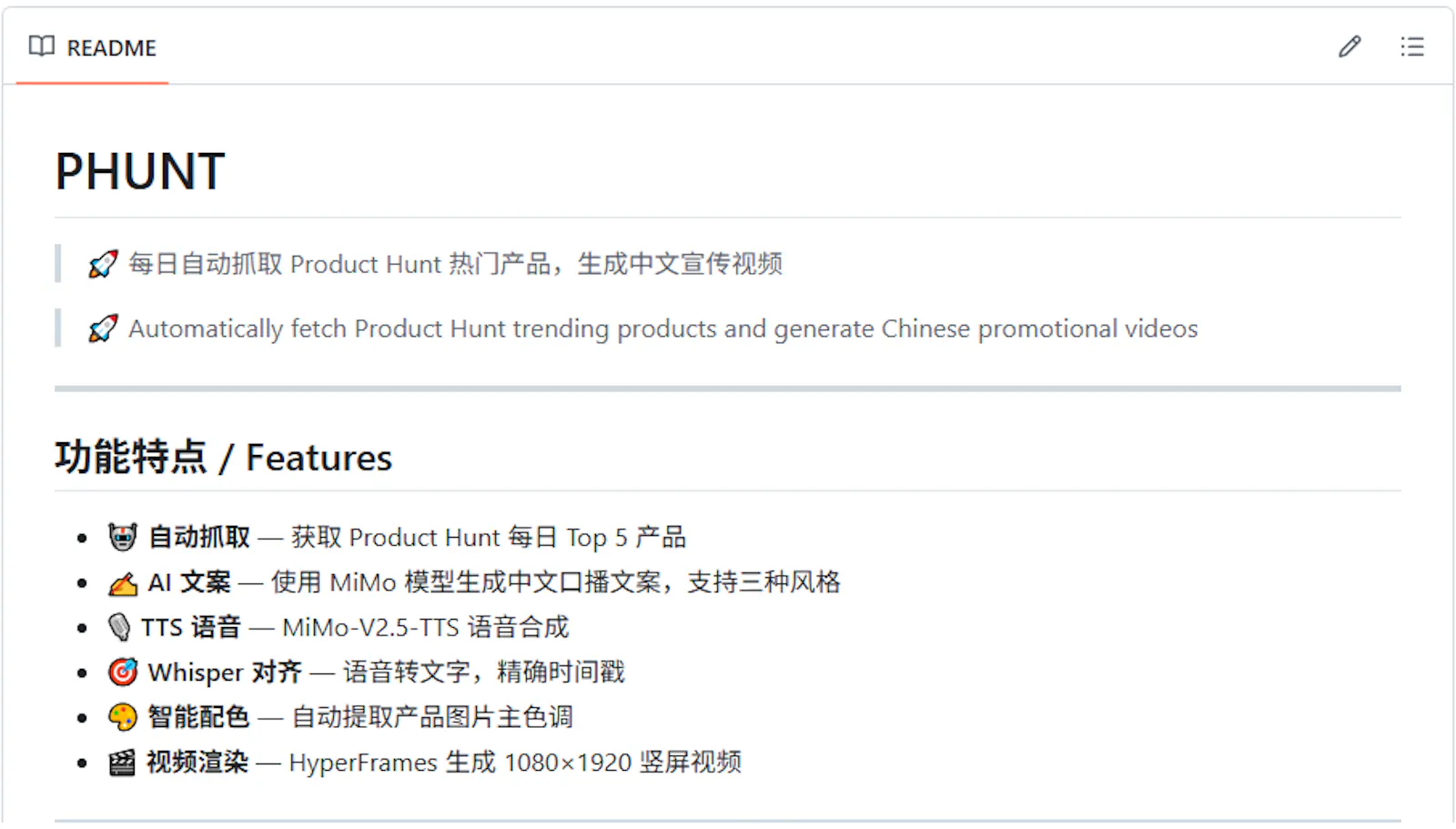
Task: Click the 功能特点 / Features heading
Action: [223, 457]
